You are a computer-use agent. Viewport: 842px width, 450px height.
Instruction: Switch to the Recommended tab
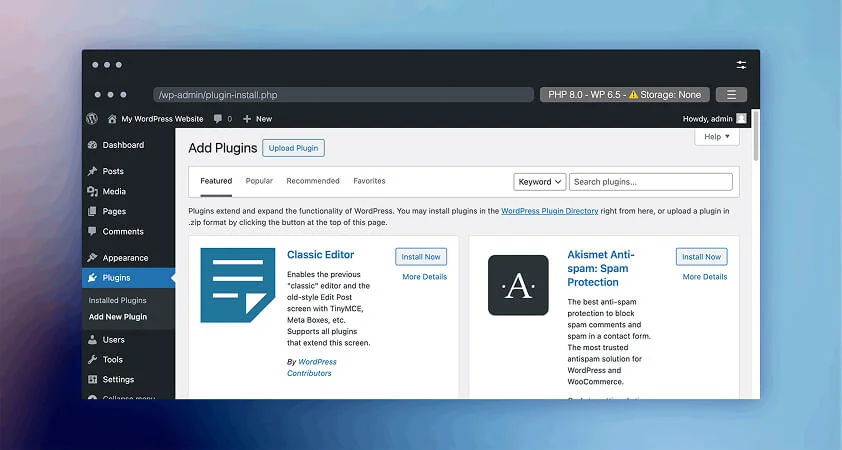[x=313, y=181]
